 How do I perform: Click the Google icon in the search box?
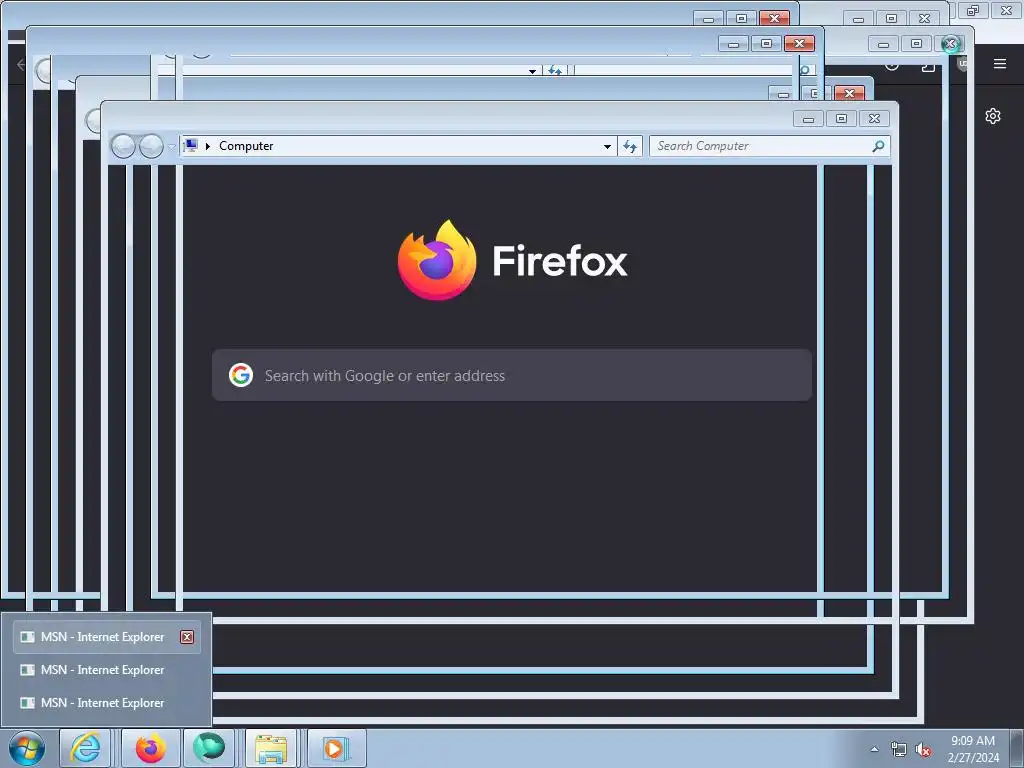(x=241, y=376)
